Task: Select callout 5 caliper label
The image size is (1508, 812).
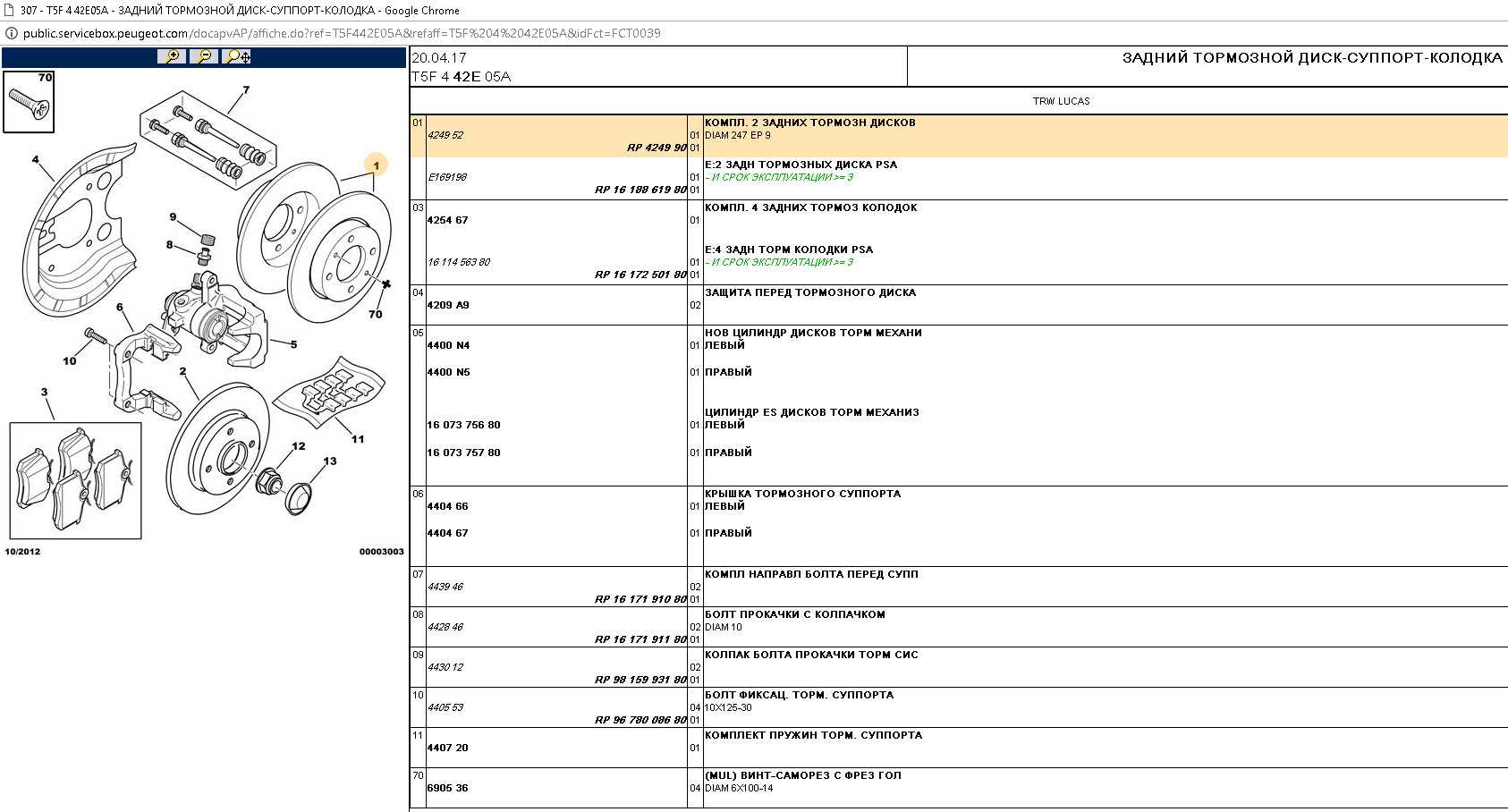Action: click(x=293, y=344)
